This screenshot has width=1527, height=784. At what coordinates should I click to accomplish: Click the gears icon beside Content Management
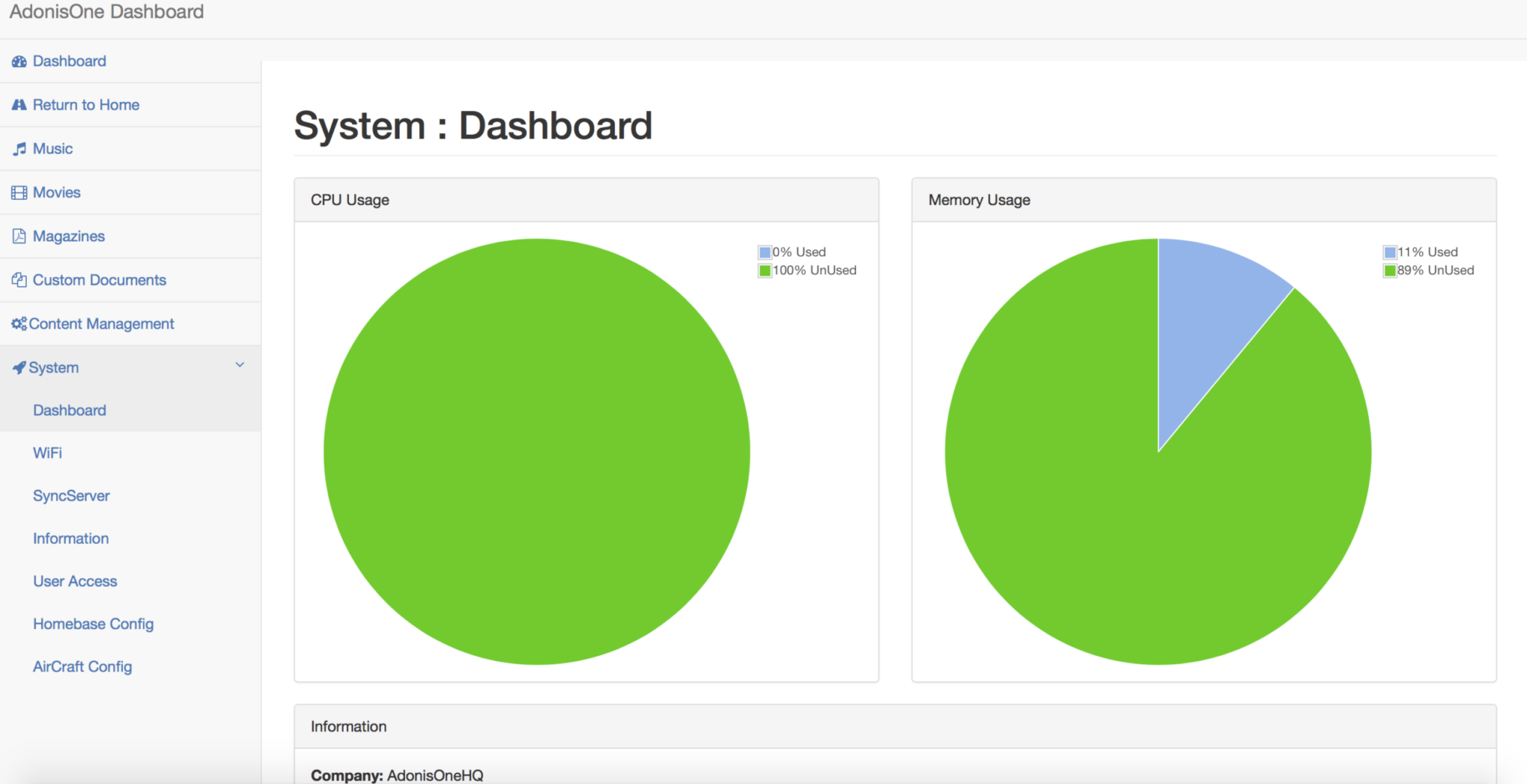19,324
